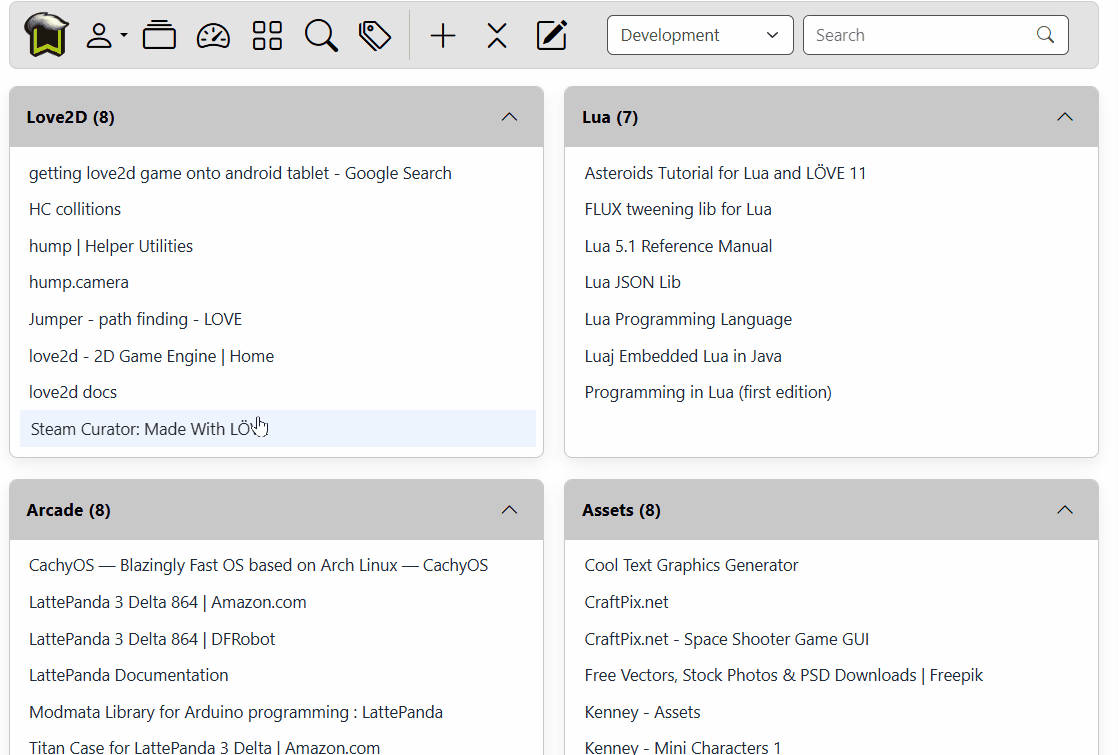Click magnifier inside the Search box
Screen dimensions: 1118x755
(1045, 35)
